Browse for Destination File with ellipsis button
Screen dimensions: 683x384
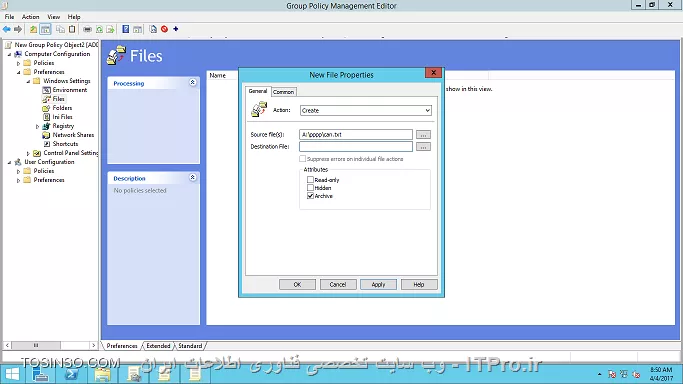[423, 147]
